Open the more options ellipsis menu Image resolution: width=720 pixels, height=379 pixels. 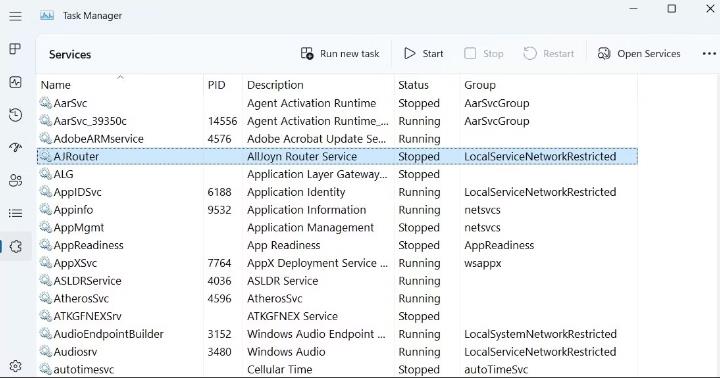pos(709,54)
